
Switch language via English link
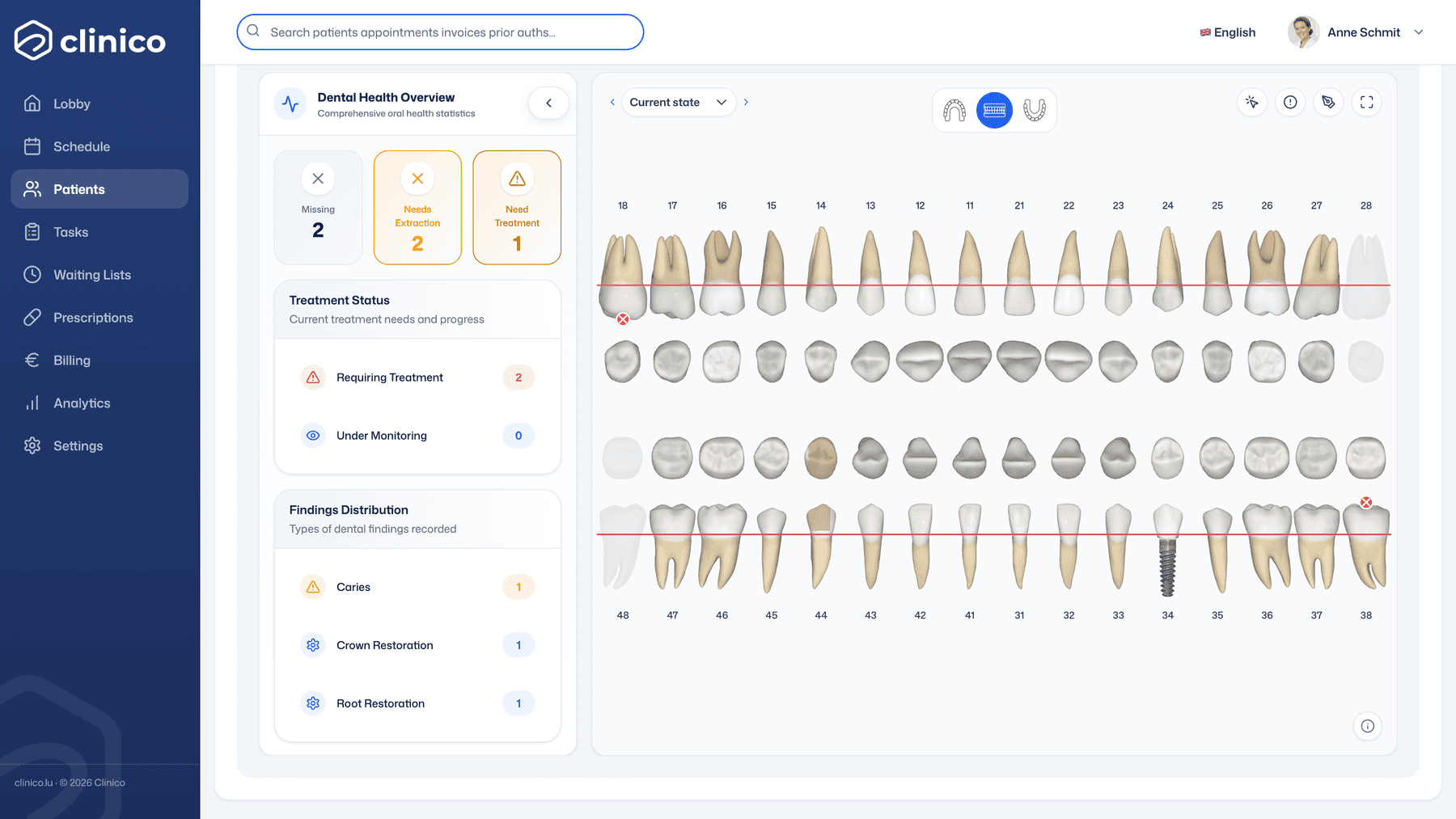[1227, 32]
